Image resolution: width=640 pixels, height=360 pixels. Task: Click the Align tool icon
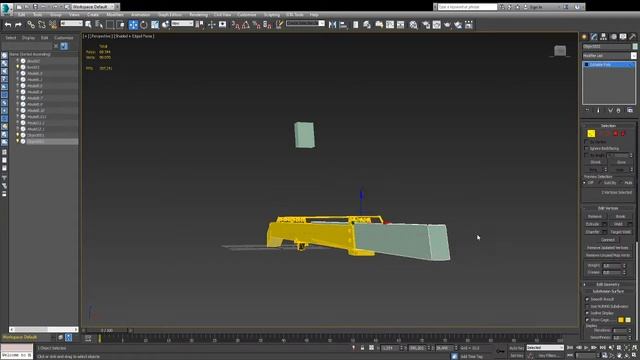(343, 25)
